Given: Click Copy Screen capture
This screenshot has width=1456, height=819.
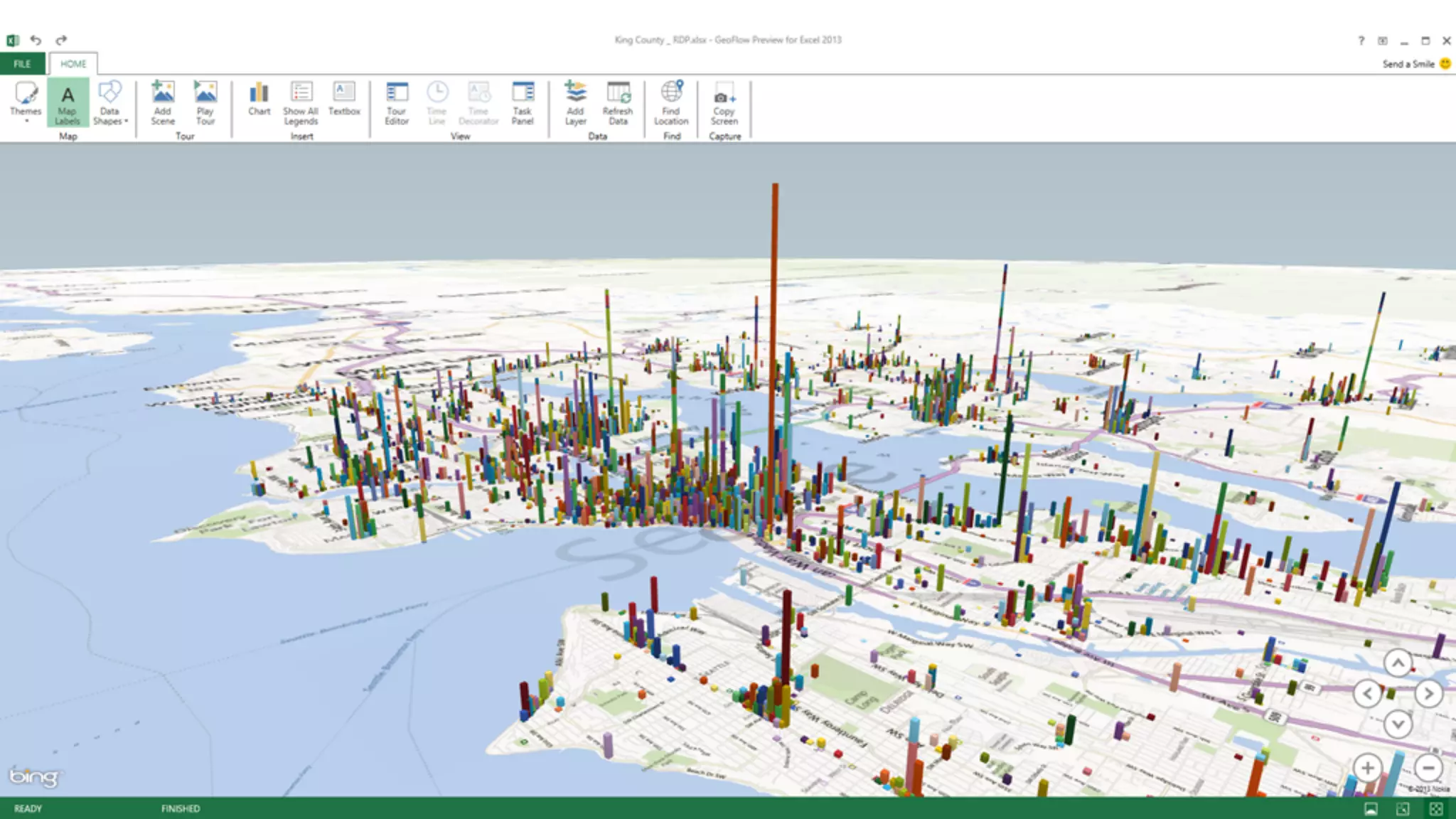Looking at the screenshot, I should pos(724,102).
